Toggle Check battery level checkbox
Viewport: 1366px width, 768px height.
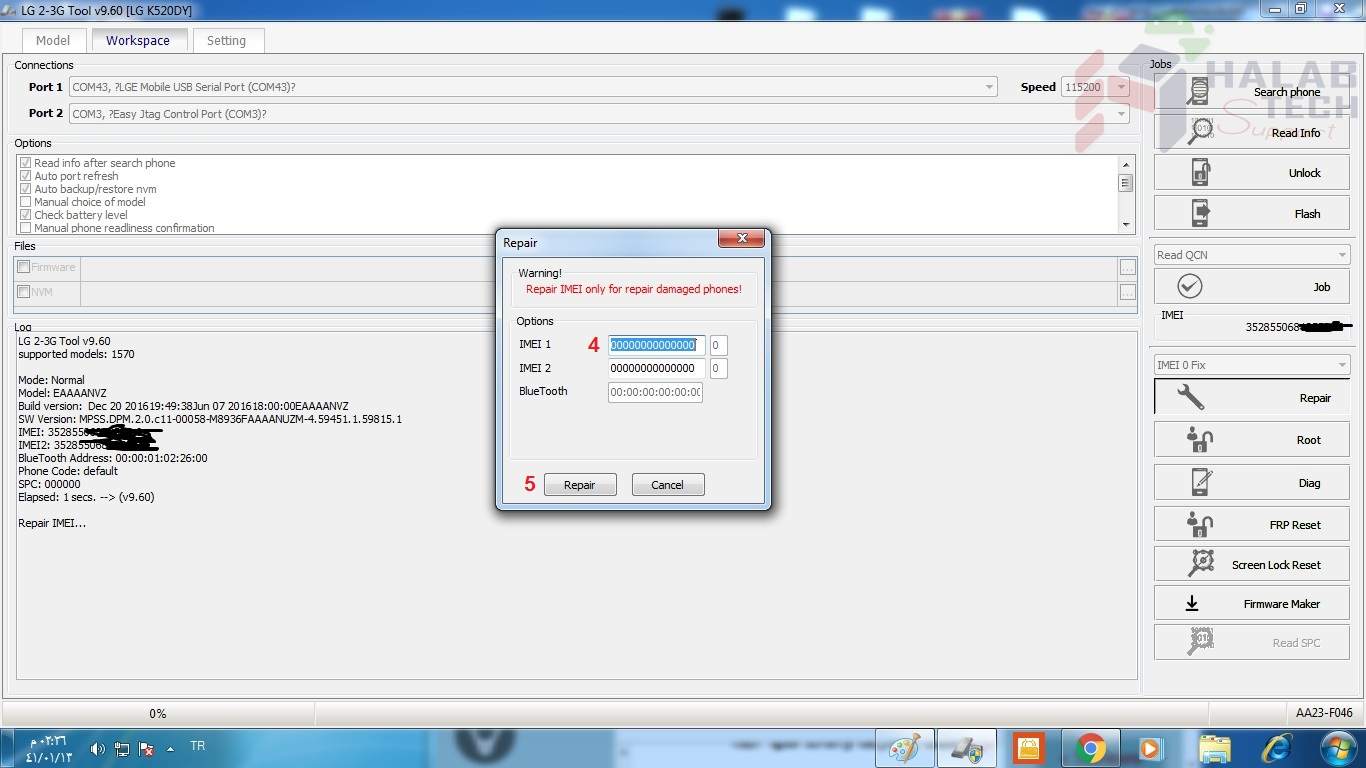[x=26, y=215]
